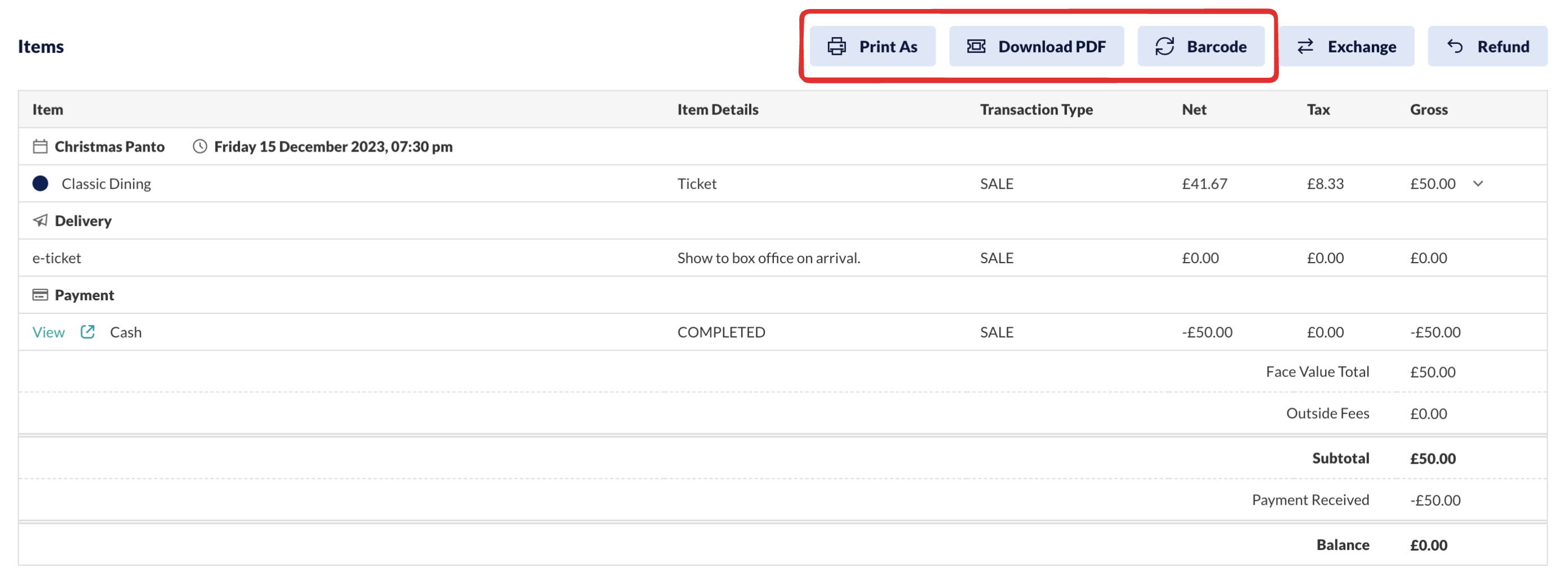The image size is (1568, 586).
Task: Click the Item column header
Action: pyautogui.click(x=47, y=109)
